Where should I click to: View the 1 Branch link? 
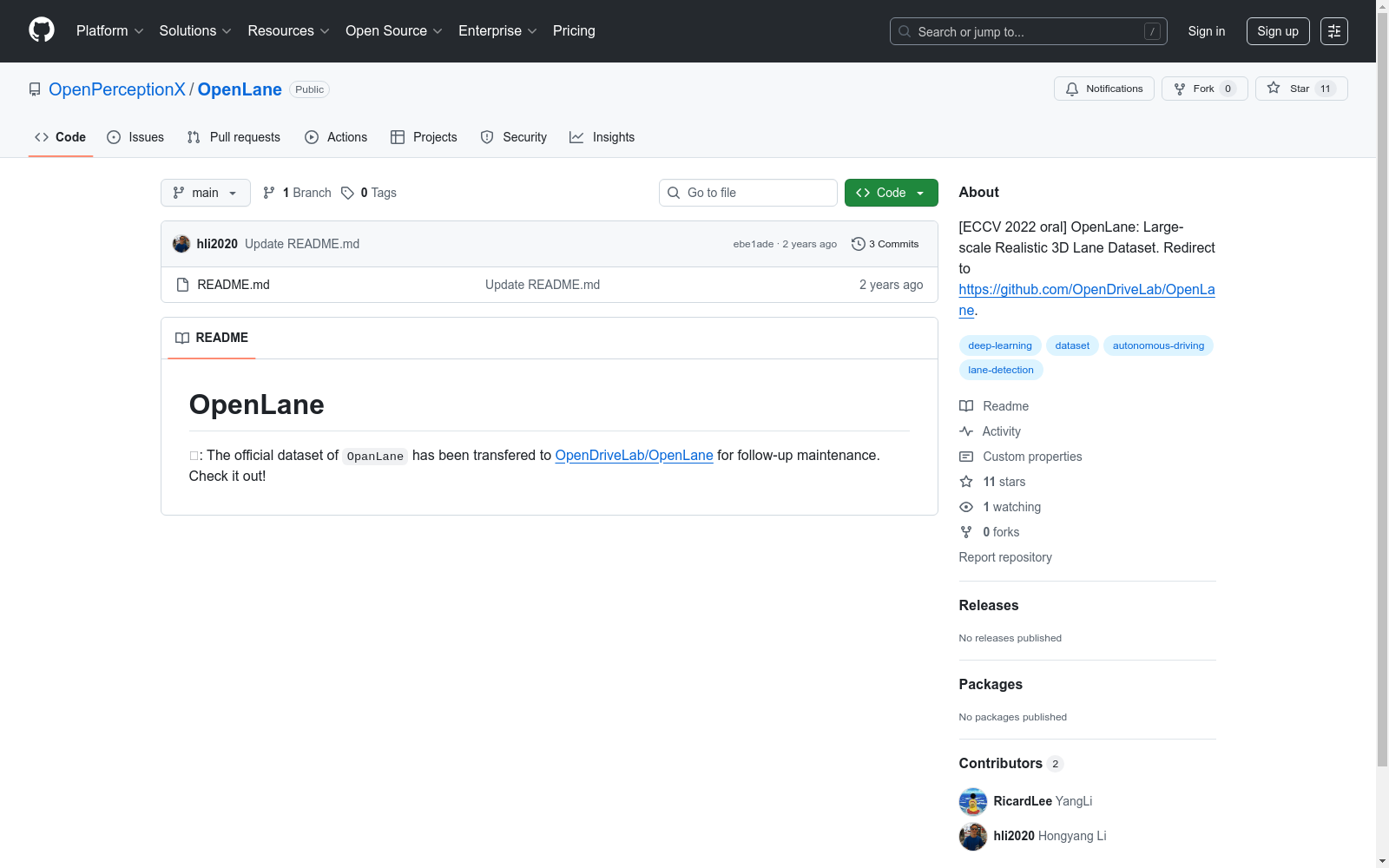(x=298, y=193)
